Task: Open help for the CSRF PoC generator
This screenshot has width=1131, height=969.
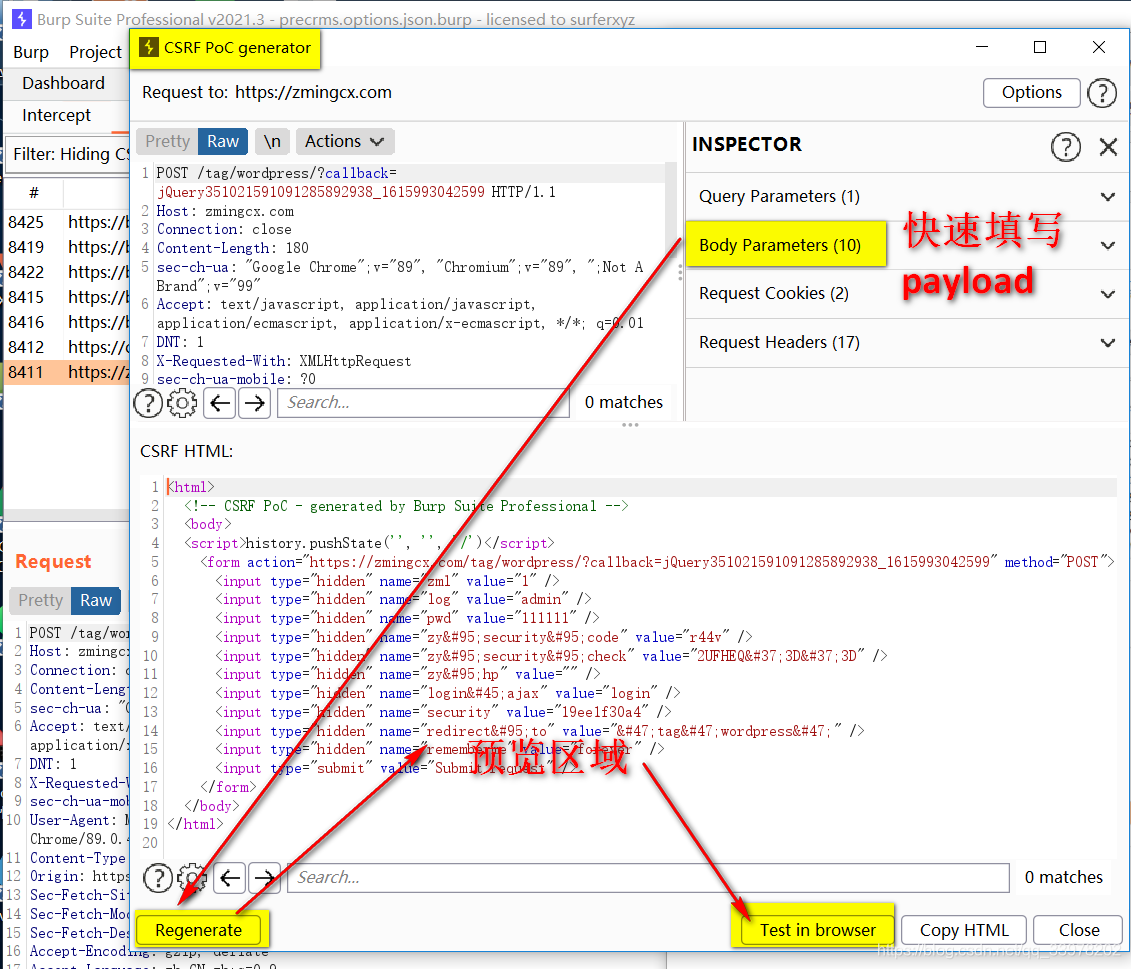Action: pyautogui.click(x=1101, y=93)
